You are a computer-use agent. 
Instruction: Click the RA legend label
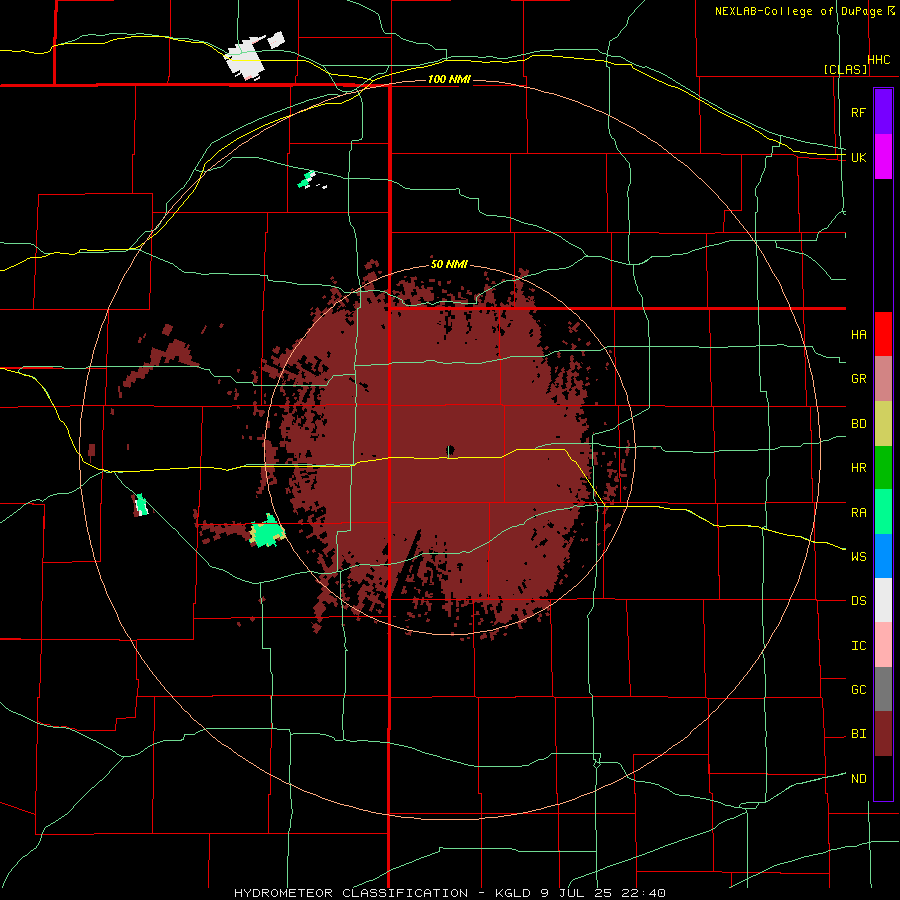point(858,513)
